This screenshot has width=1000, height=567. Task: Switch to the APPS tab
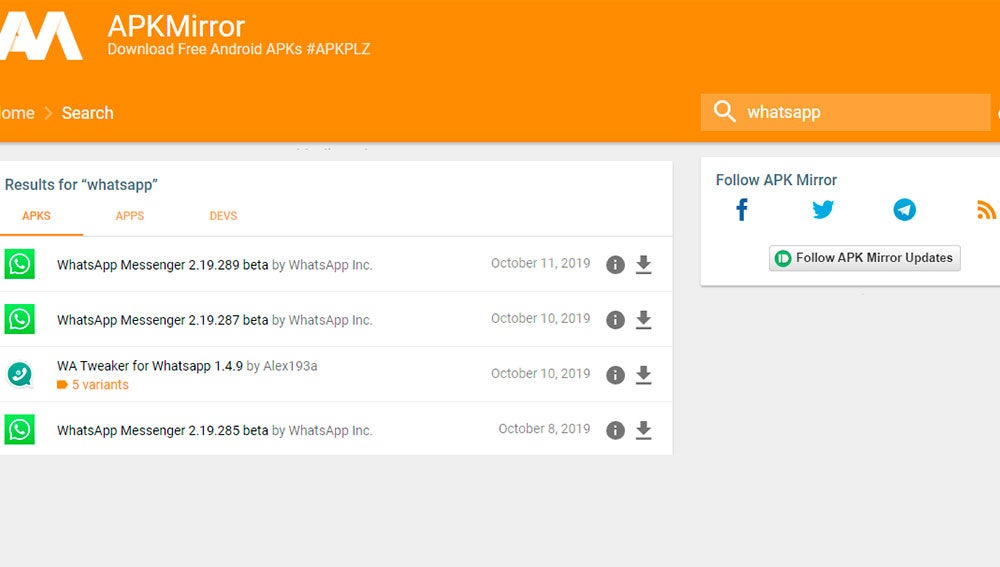(x=129, y=216)
